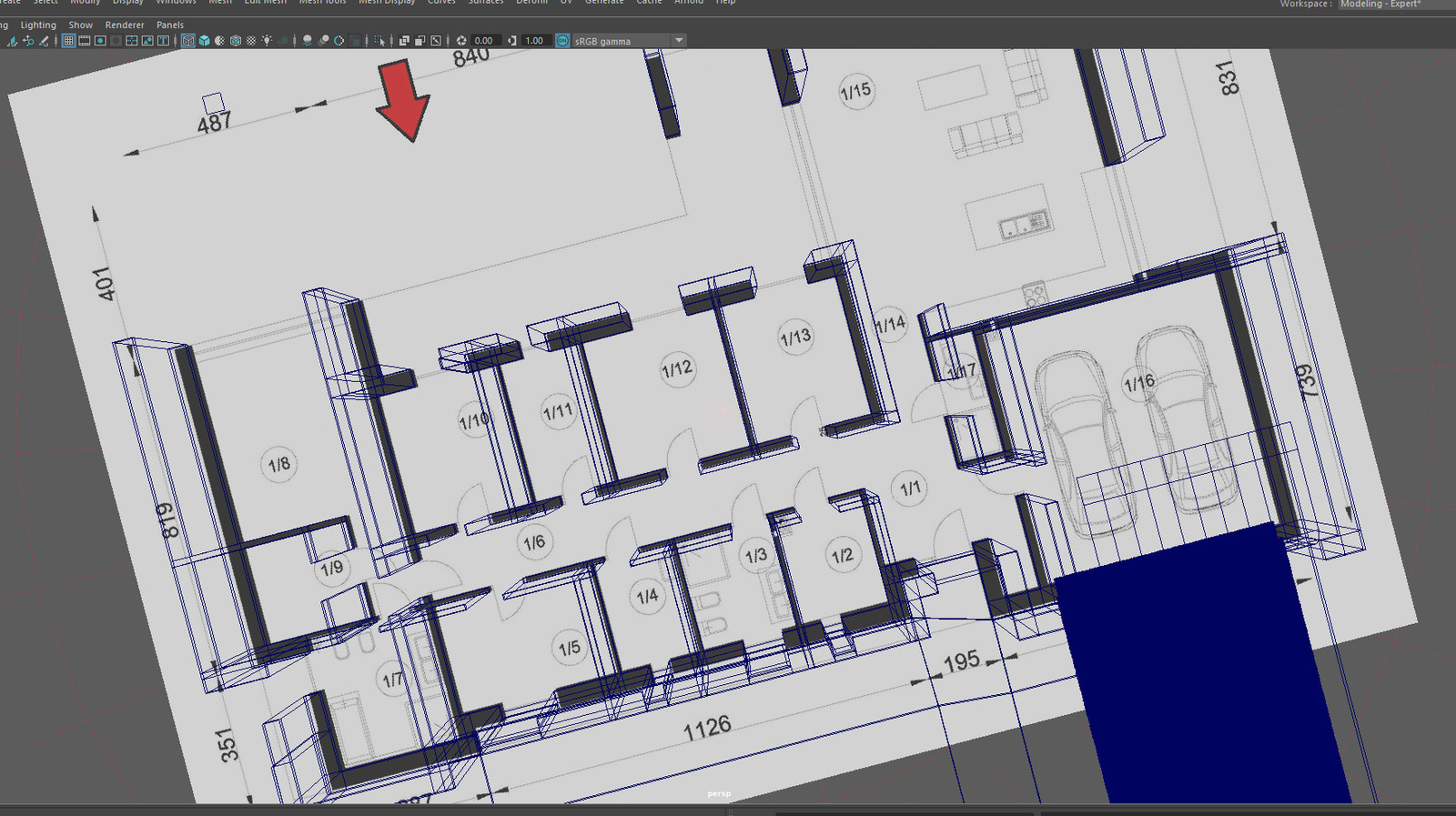The height and width of the screenshot is (816, 1456).
Task: Open the Show panel menu
Action: (81, 25)
